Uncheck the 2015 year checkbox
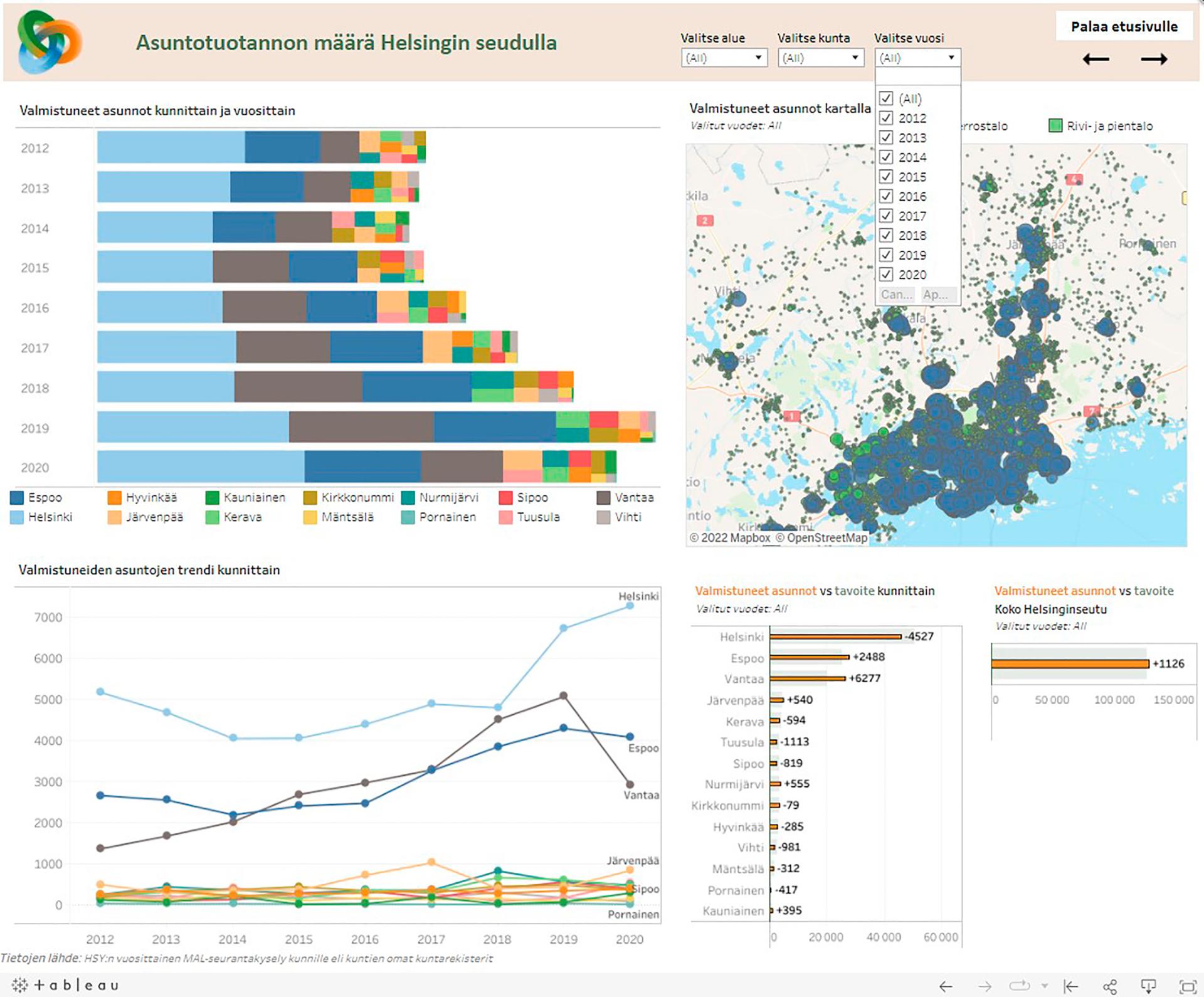 (886, 177)
